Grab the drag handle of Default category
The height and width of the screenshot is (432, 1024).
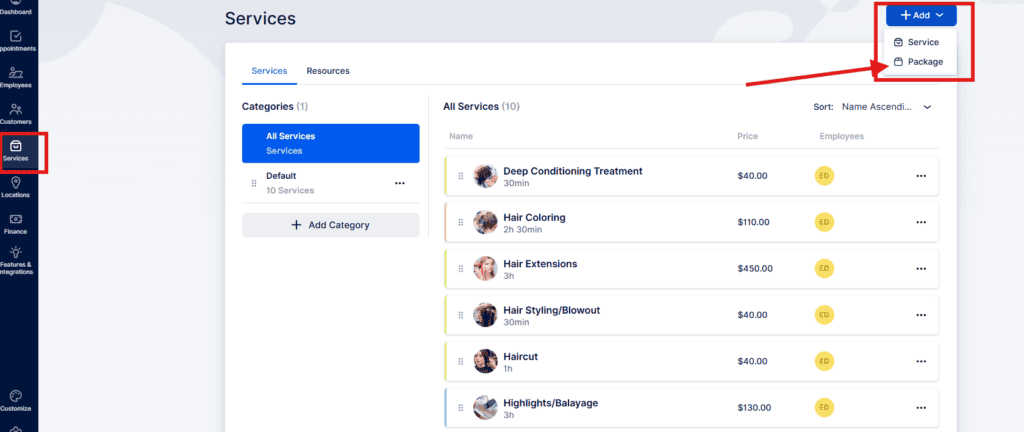click(x=254, y=183)
